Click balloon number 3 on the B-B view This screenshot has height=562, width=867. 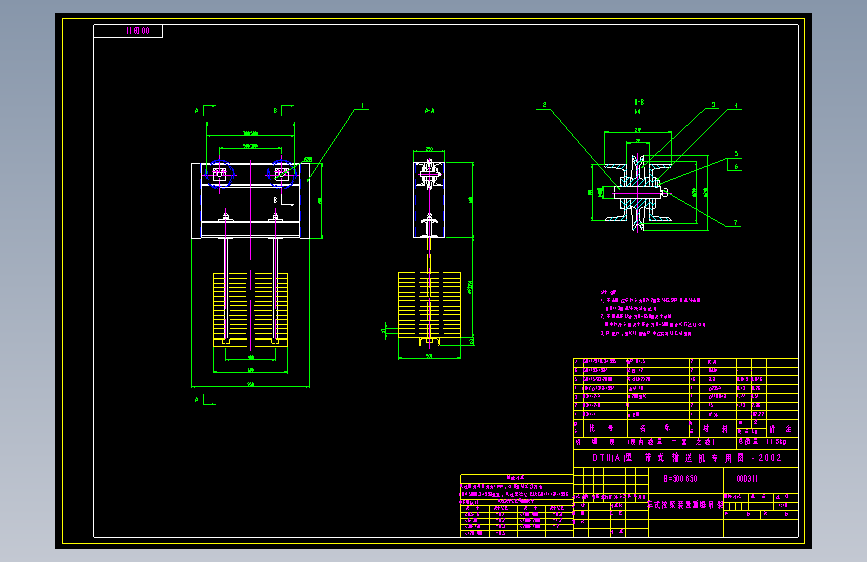pos(713,104)
